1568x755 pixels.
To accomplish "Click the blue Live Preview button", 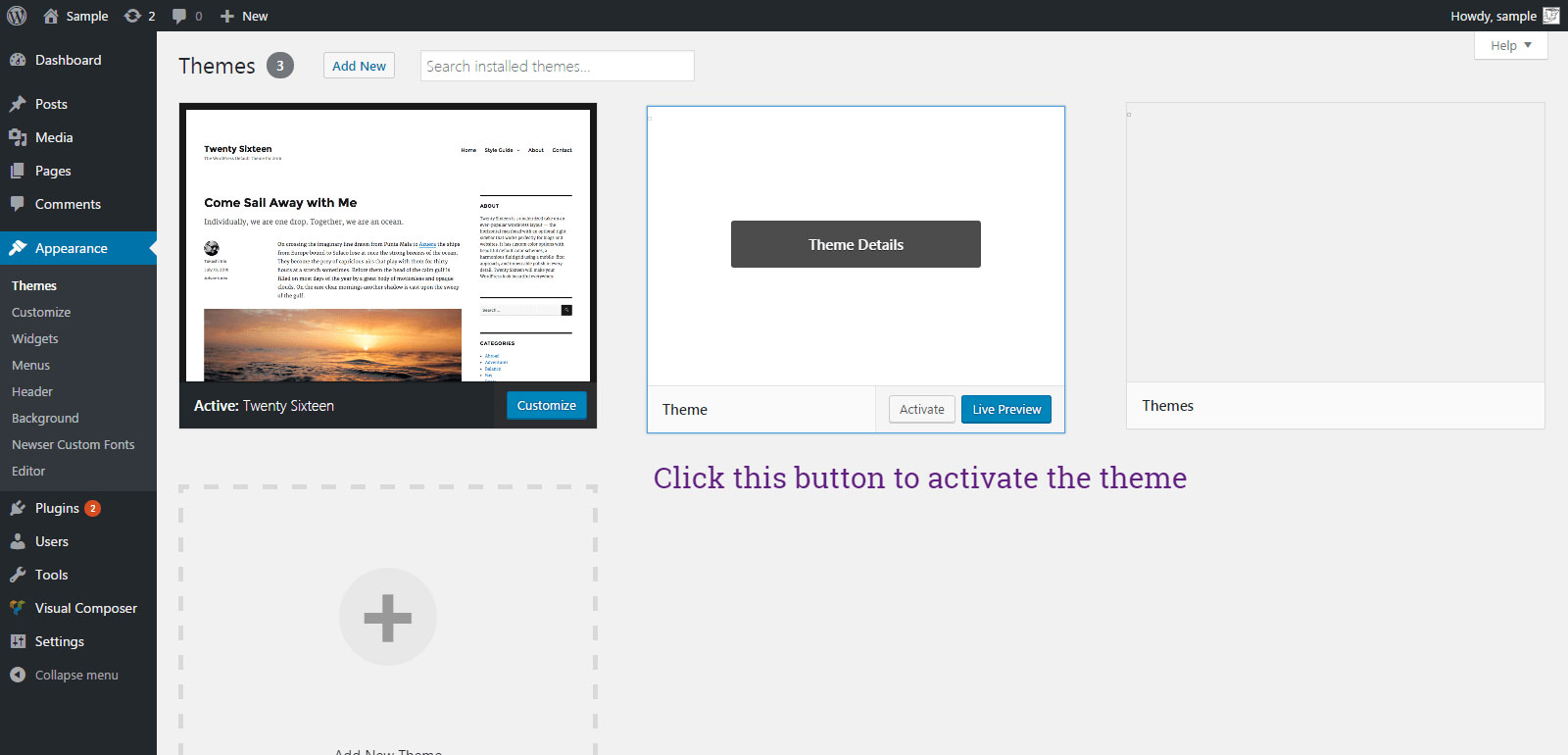I will pyautogui.click(x=1006, y=409).
